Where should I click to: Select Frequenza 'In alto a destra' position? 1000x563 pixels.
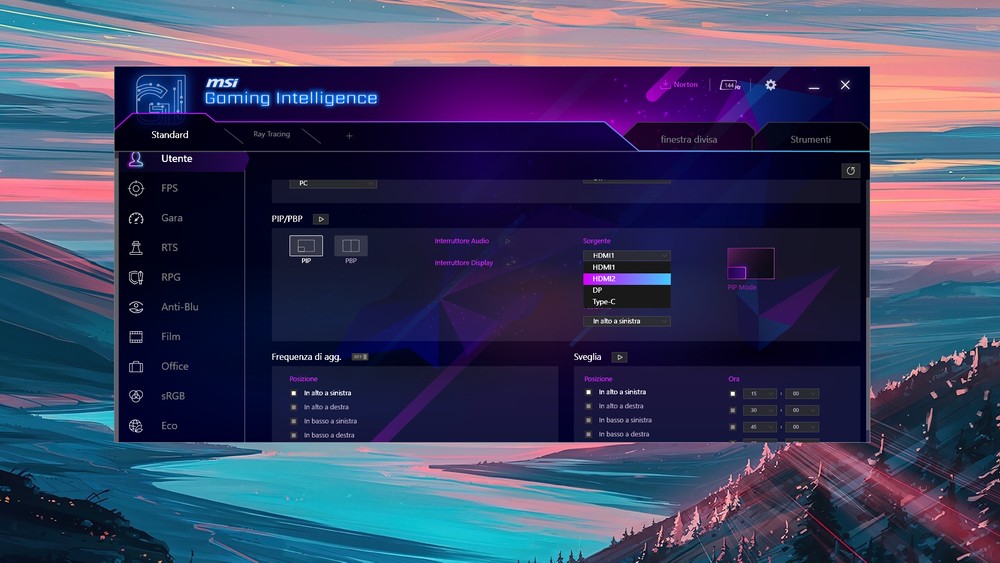320,407
